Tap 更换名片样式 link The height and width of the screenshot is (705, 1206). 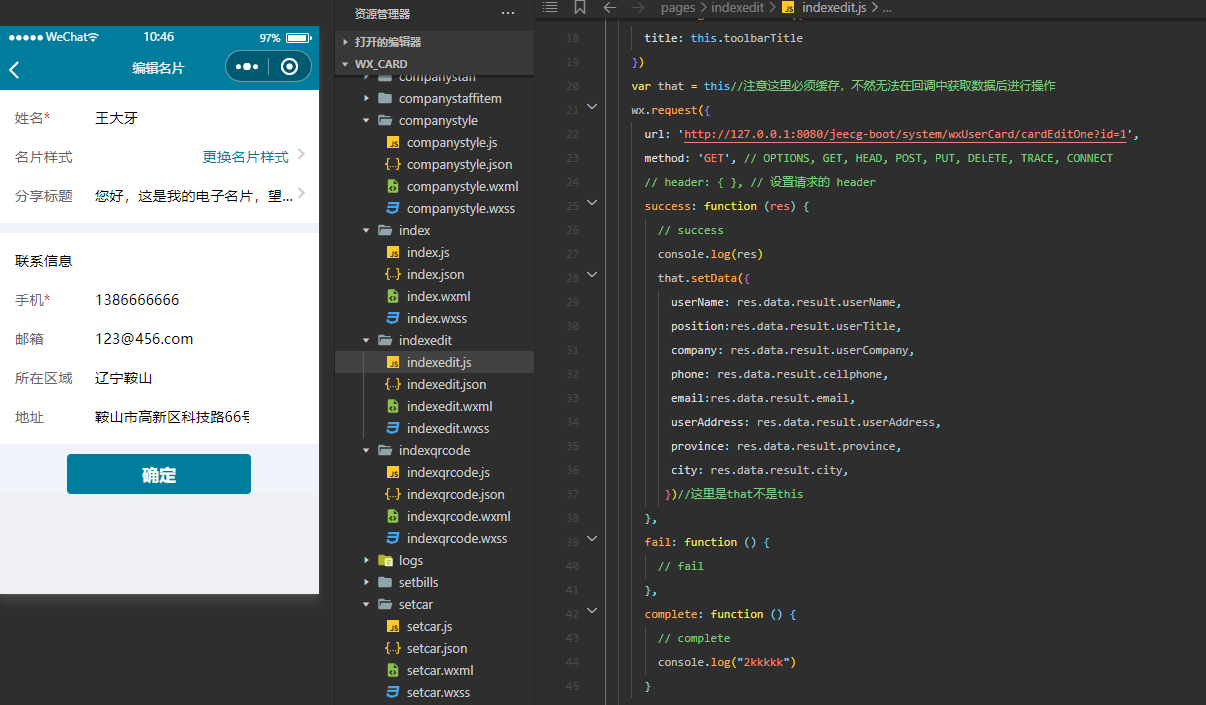point(245,157)
